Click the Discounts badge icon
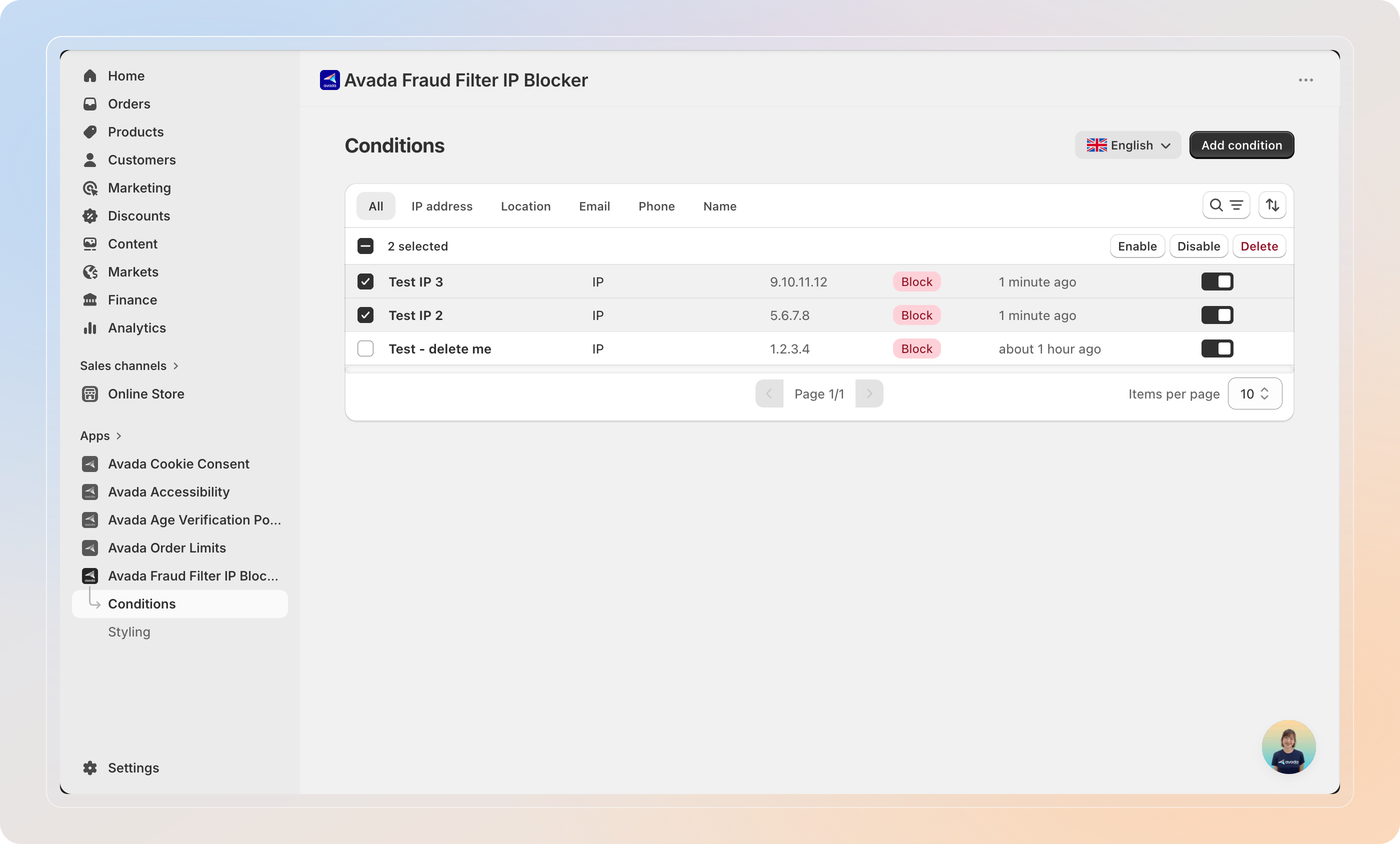The image size is (1400, 844). click(90, 216)
